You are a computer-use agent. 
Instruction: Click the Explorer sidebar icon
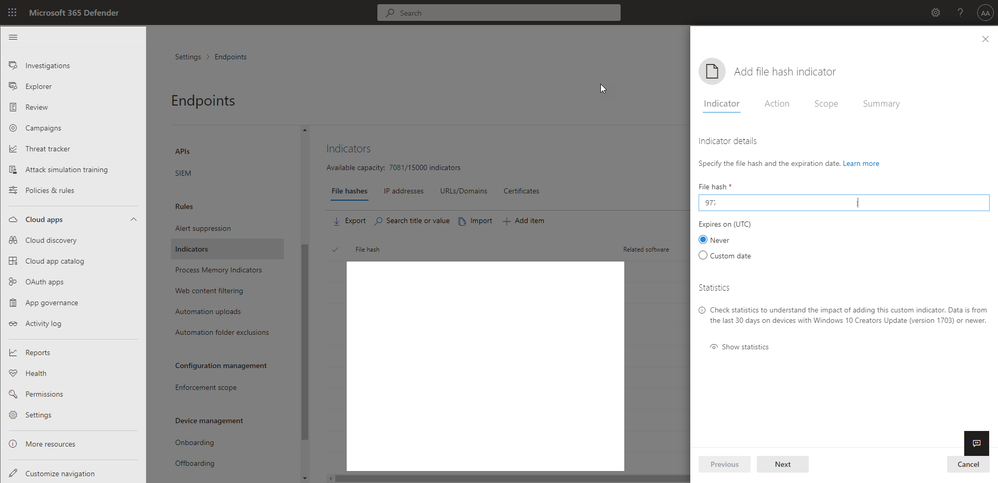click(x=13, y=87)
